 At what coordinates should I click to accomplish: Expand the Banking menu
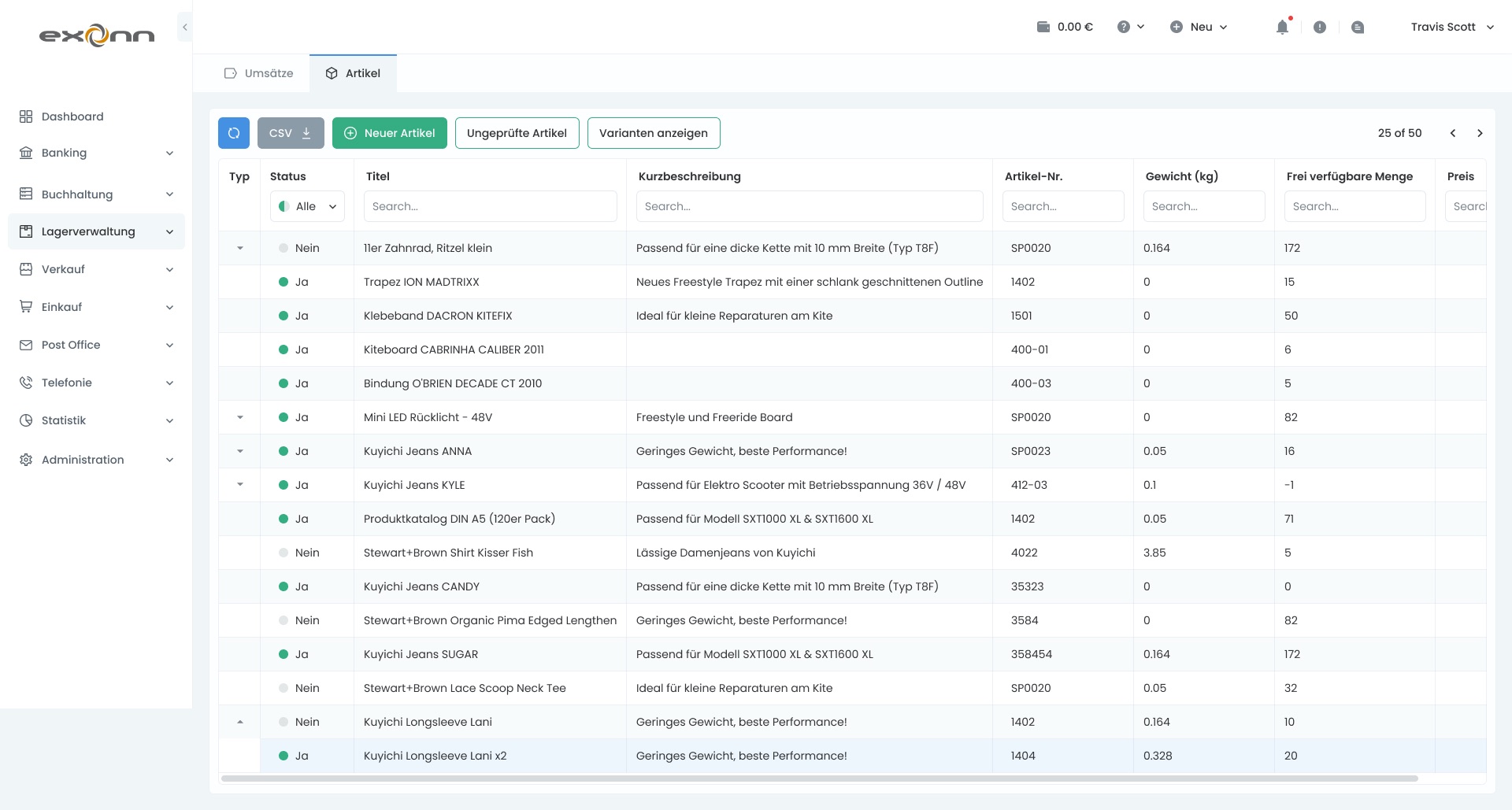click(96, 153)
